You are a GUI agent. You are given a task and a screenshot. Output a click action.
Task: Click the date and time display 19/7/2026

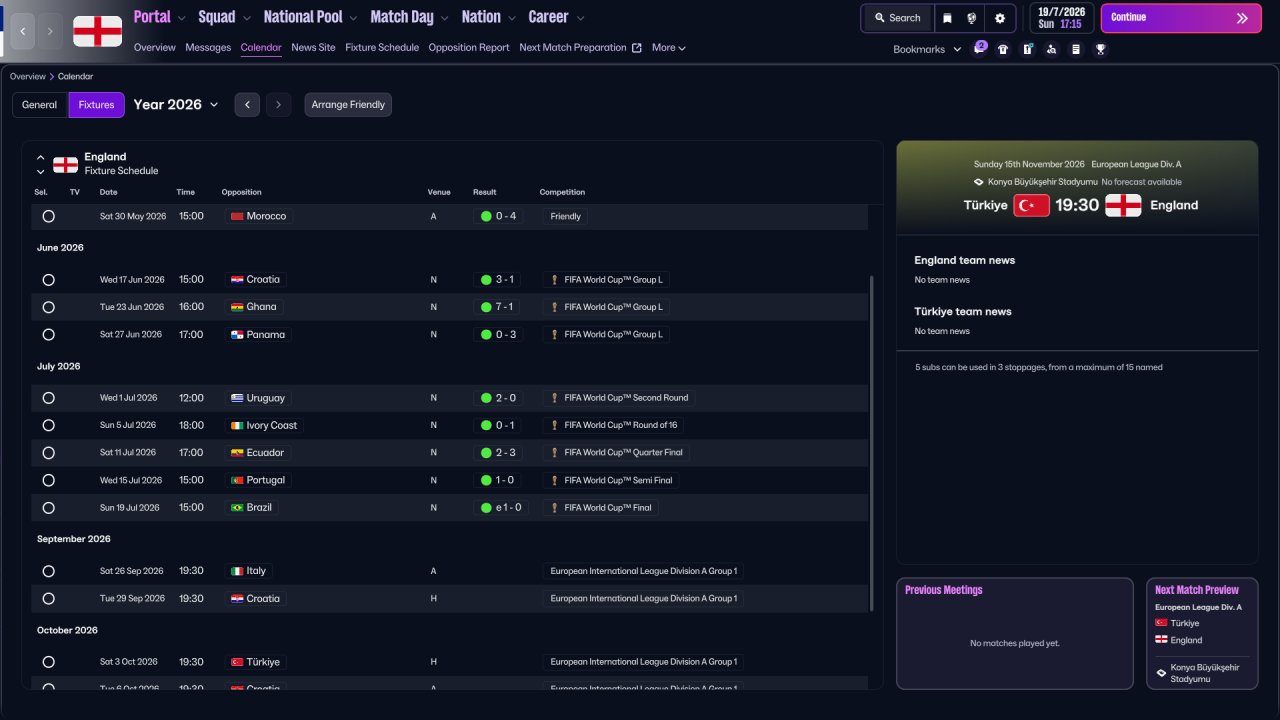[x=1061, y=18]
